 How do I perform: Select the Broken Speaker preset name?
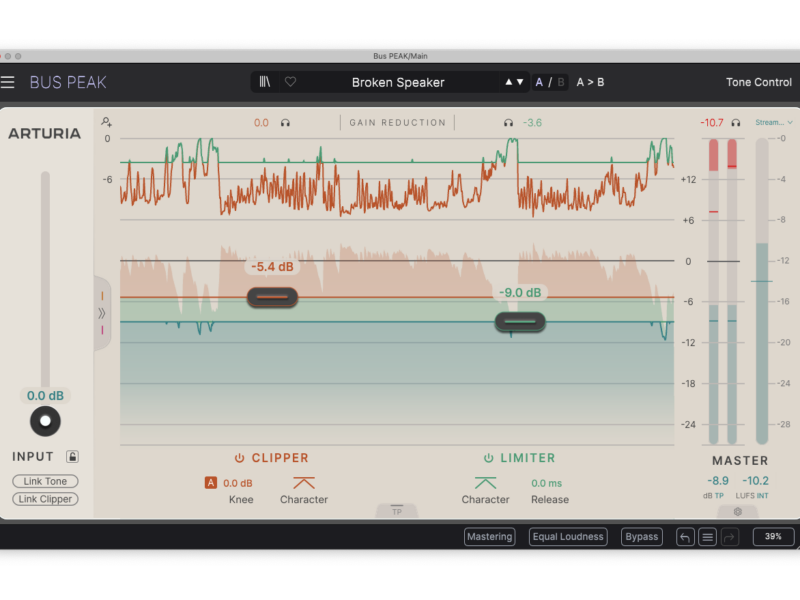[398, 82]
